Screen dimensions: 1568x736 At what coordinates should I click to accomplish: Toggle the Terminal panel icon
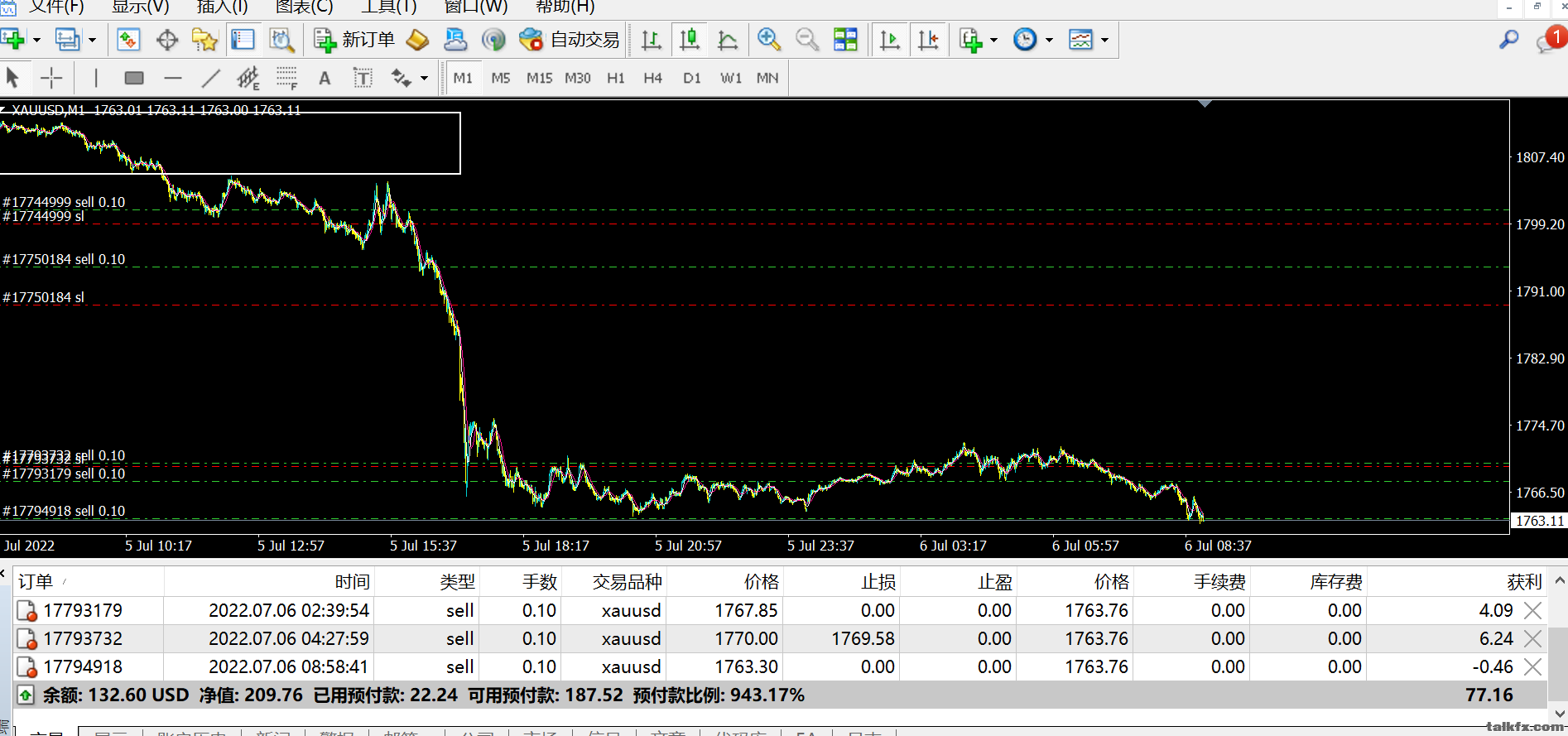coord(243,39)
